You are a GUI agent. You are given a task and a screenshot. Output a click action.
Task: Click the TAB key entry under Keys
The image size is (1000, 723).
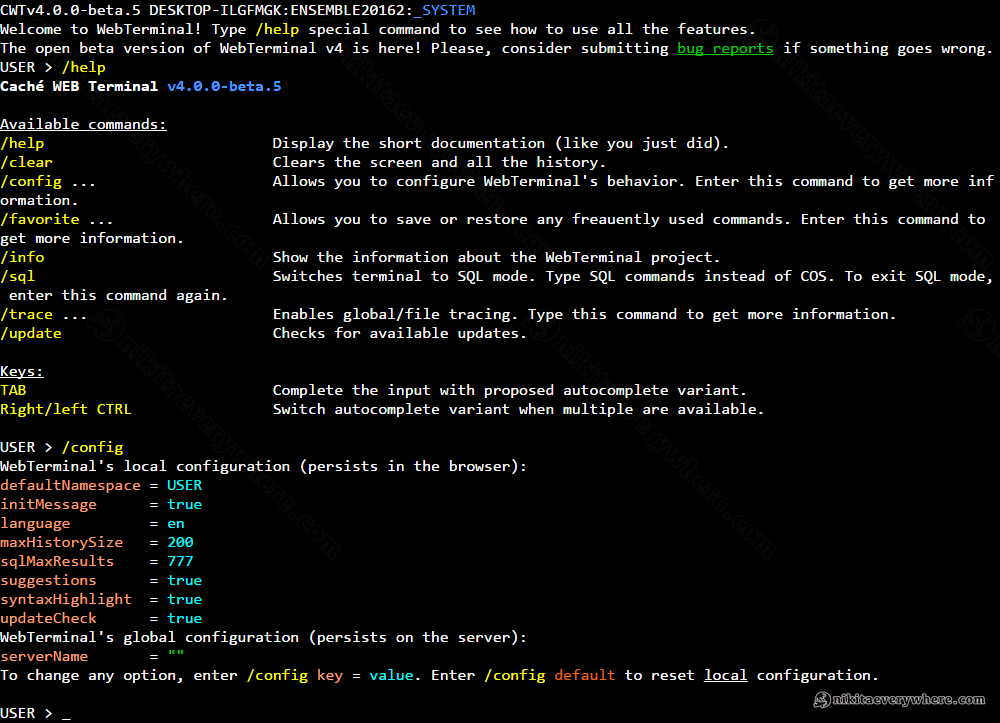coord(14,390)
